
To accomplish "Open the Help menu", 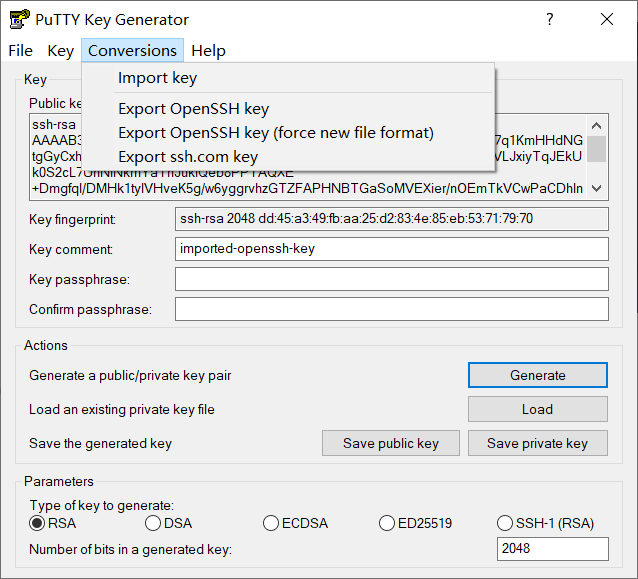I will (208, 51).
